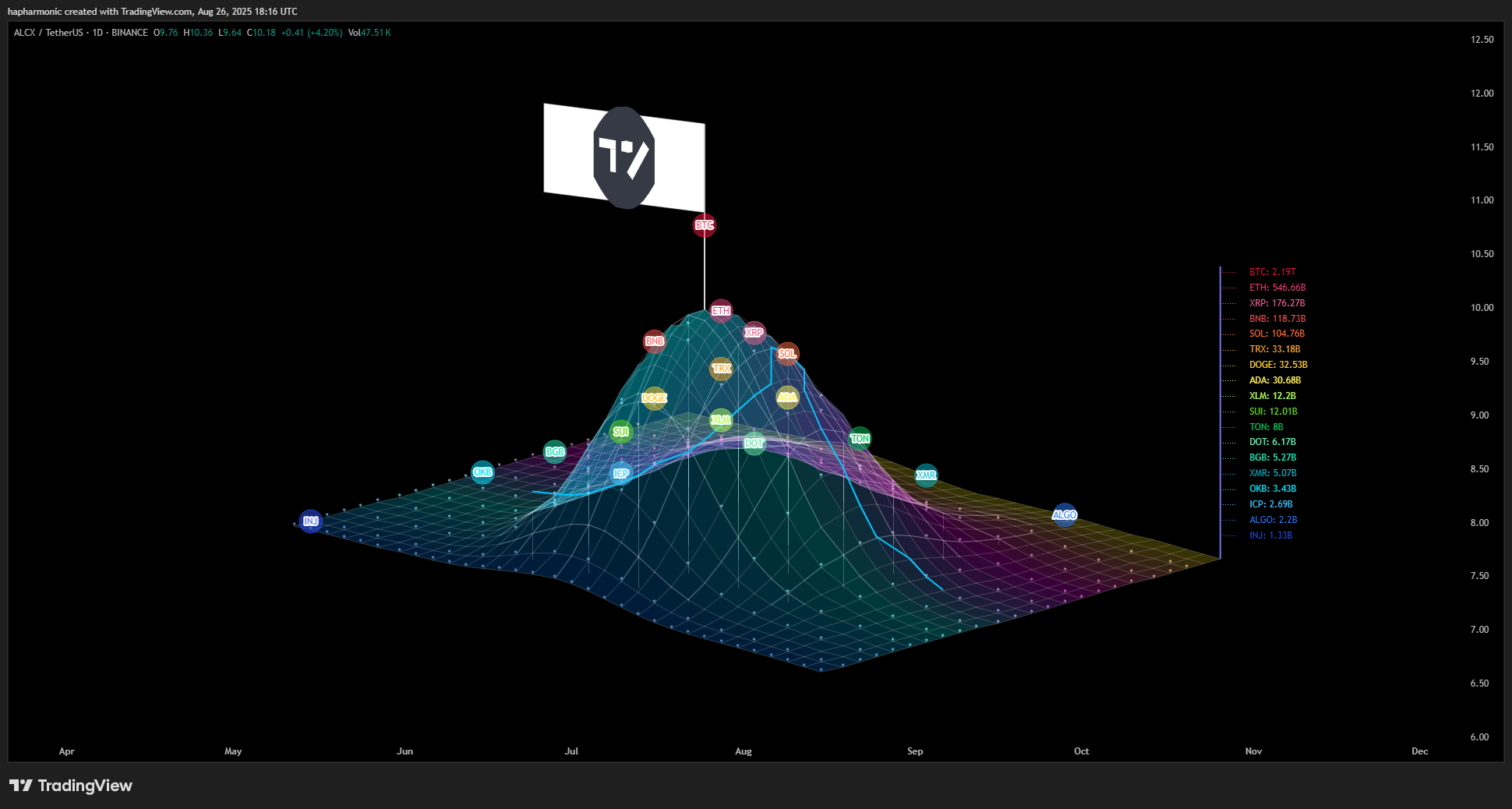Click the XRP coin marker
The height and width of the screenshot is (809, 1512).
point(754,333)
